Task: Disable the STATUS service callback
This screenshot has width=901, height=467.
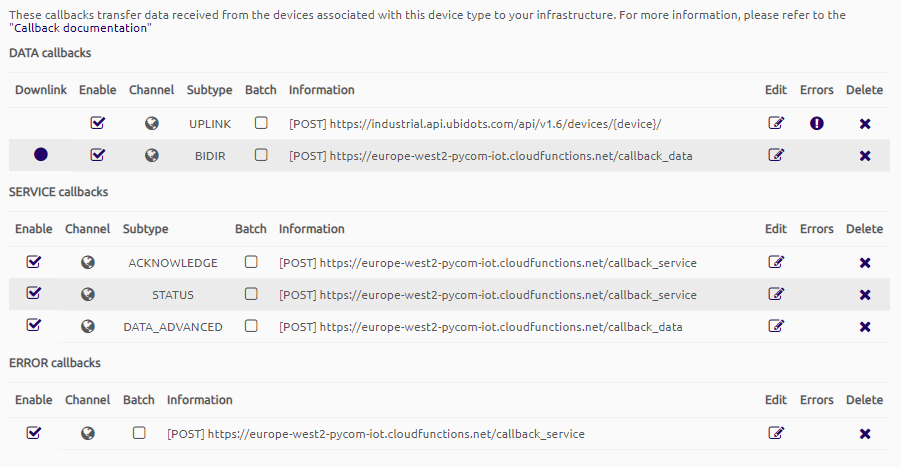Action: pyautogui.click(x=34, y=294)
